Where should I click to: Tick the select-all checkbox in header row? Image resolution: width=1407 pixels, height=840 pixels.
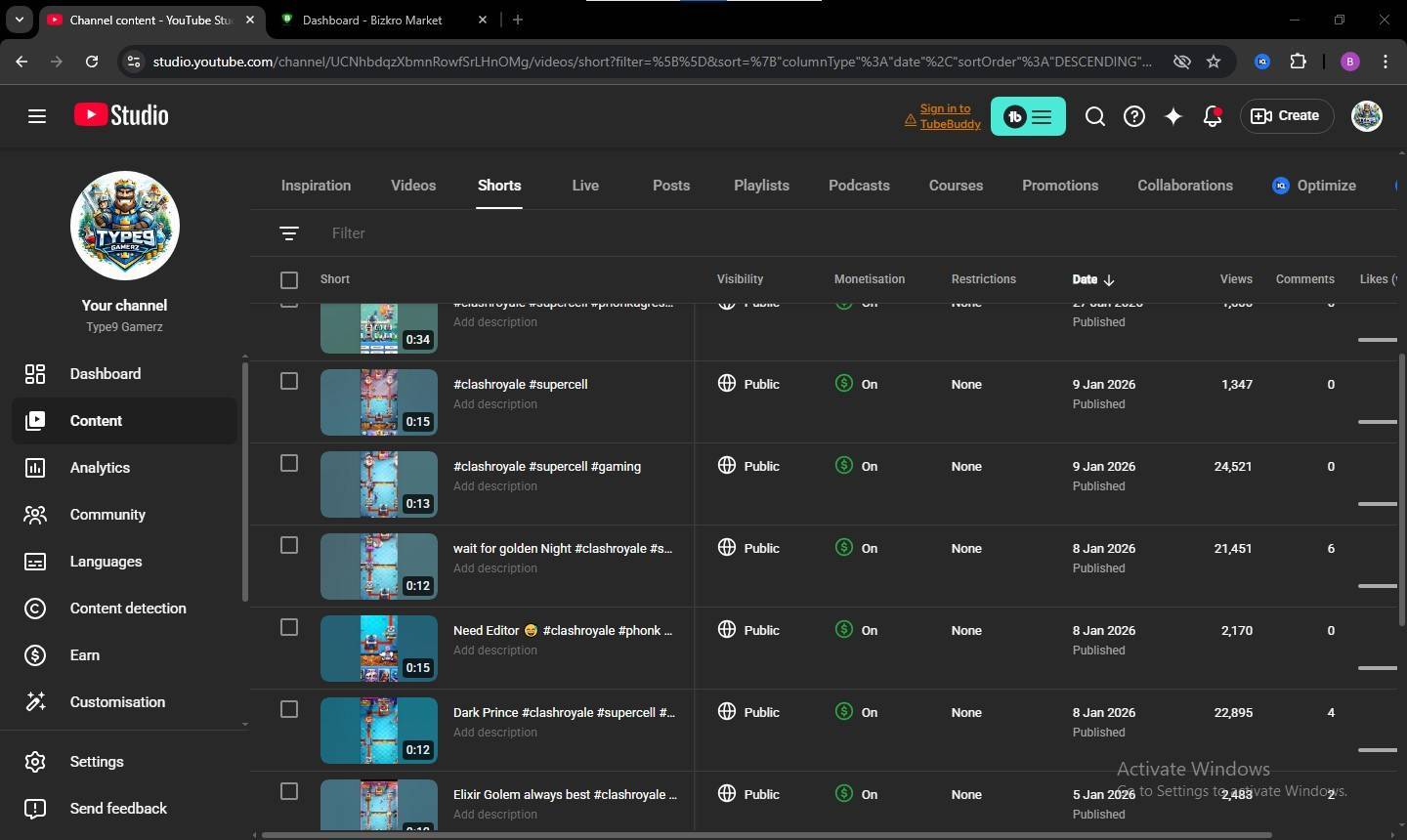[x=289, y=280]
